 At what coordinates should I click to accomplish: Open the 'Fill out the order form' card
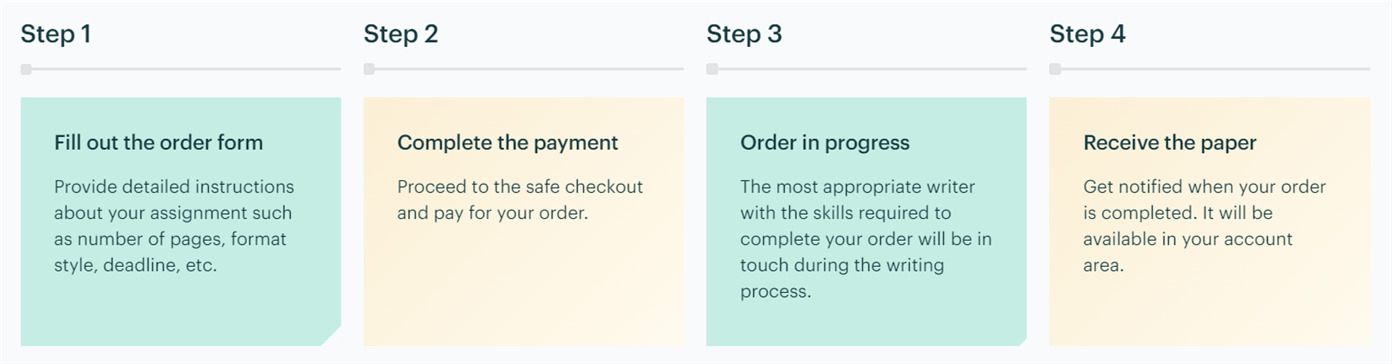(x=181, y=221)
